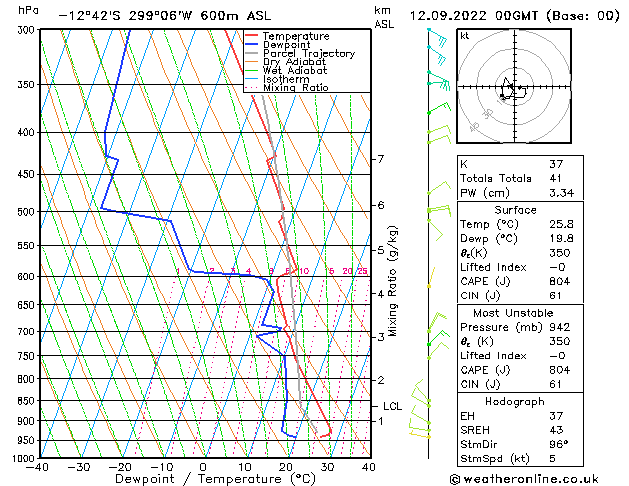Click the LCL height marker label
Screen dimensions: 629x486
pyautogui.click(x=392, y=406)
